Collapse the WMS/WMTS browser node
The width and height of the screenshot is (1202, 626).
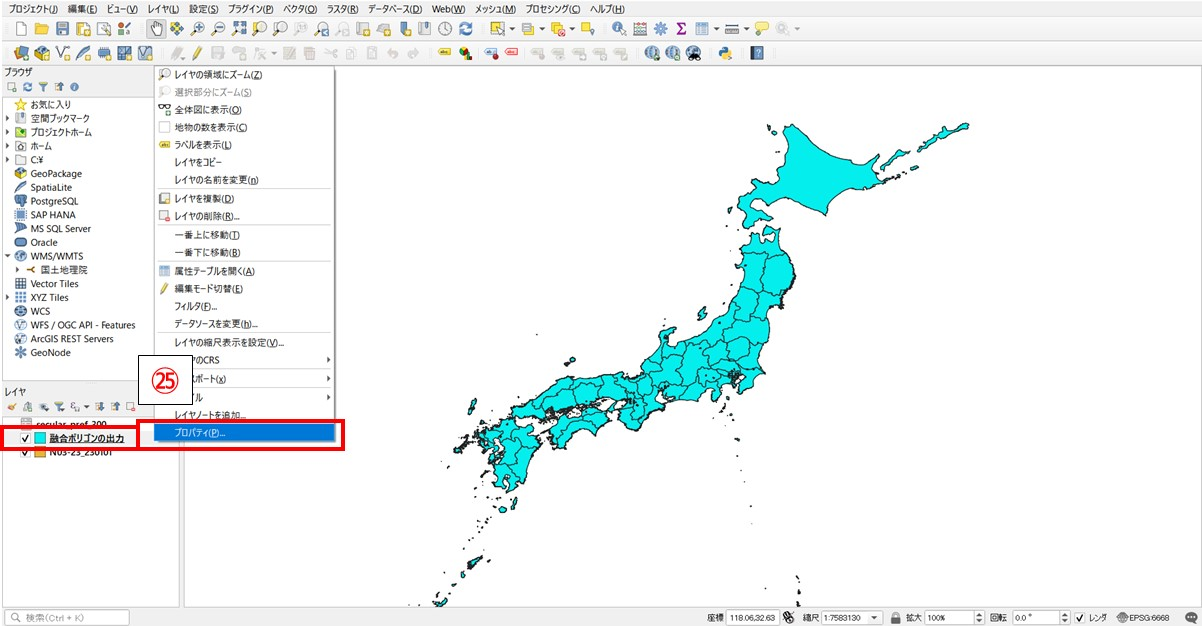8,256
